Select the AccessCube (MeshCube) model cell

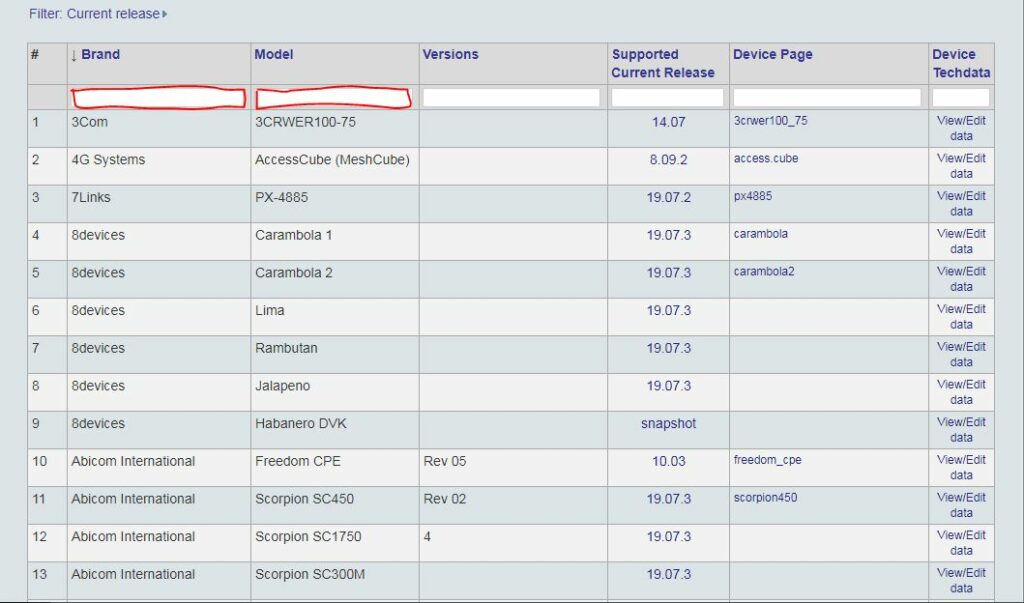(335, 167)
